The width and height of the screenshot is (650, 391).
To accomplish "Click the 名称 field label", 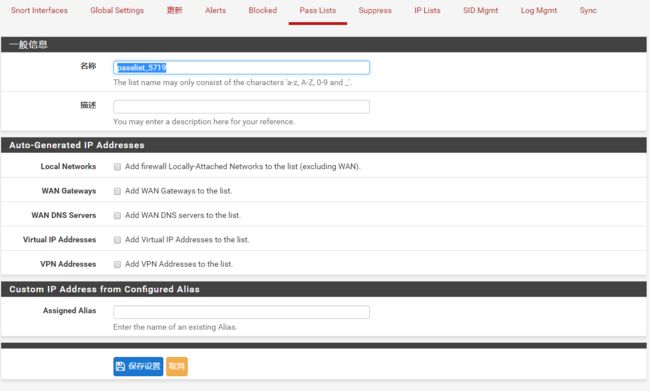I will pyautogui.click(x=88, y=66).
